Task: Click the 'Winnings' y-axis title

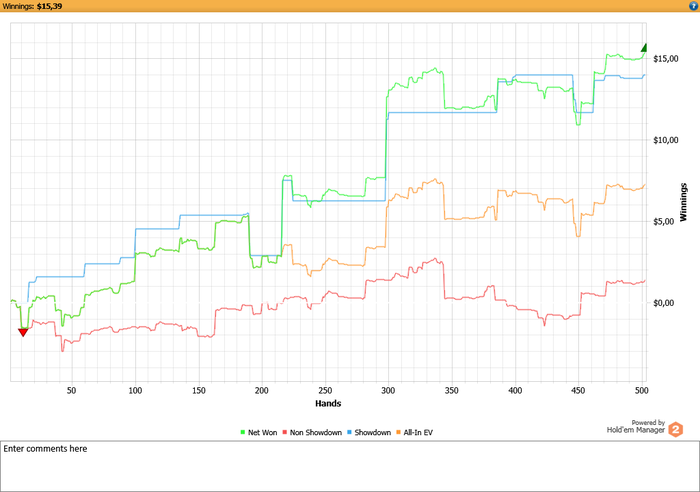Action: pos(683,202)
